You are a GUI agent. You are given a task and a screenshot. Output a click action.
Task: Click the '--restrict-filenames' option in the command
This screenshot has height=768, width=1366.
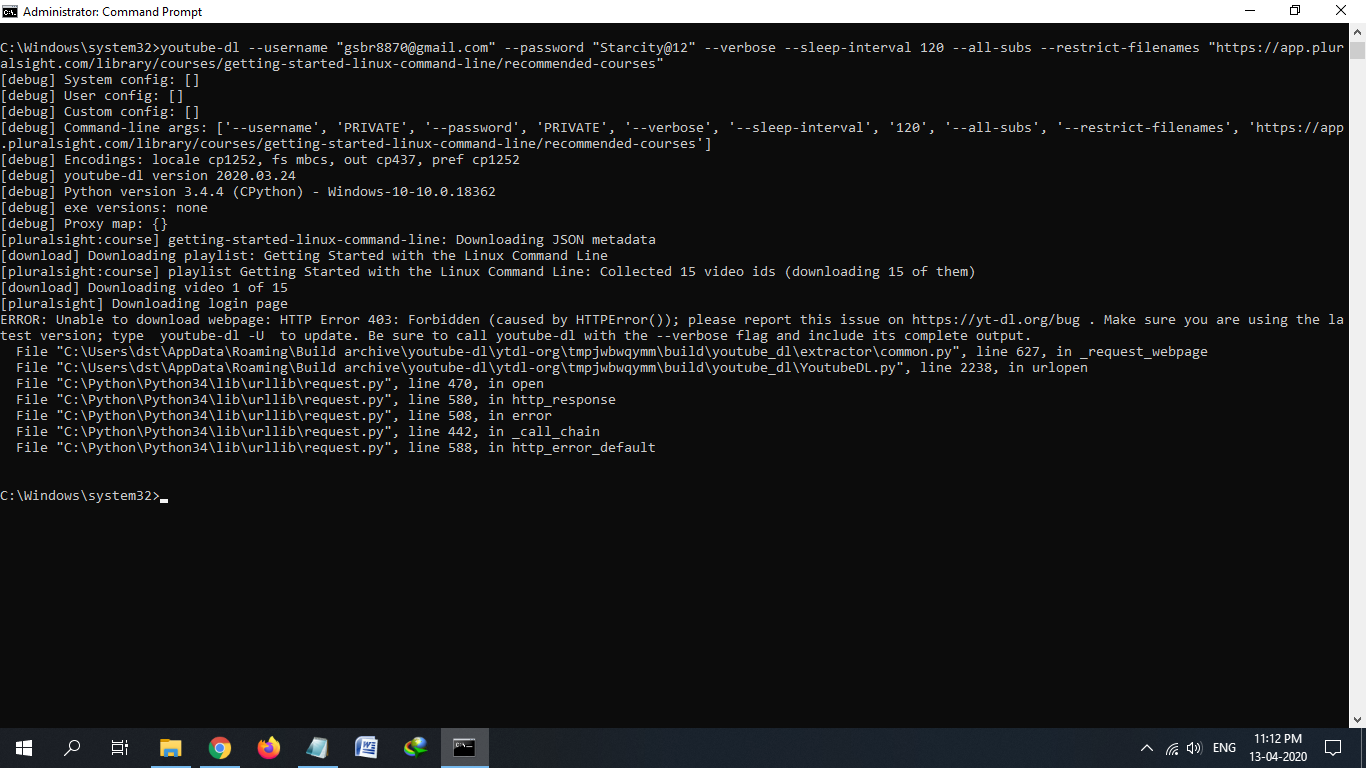point(1120,48)
